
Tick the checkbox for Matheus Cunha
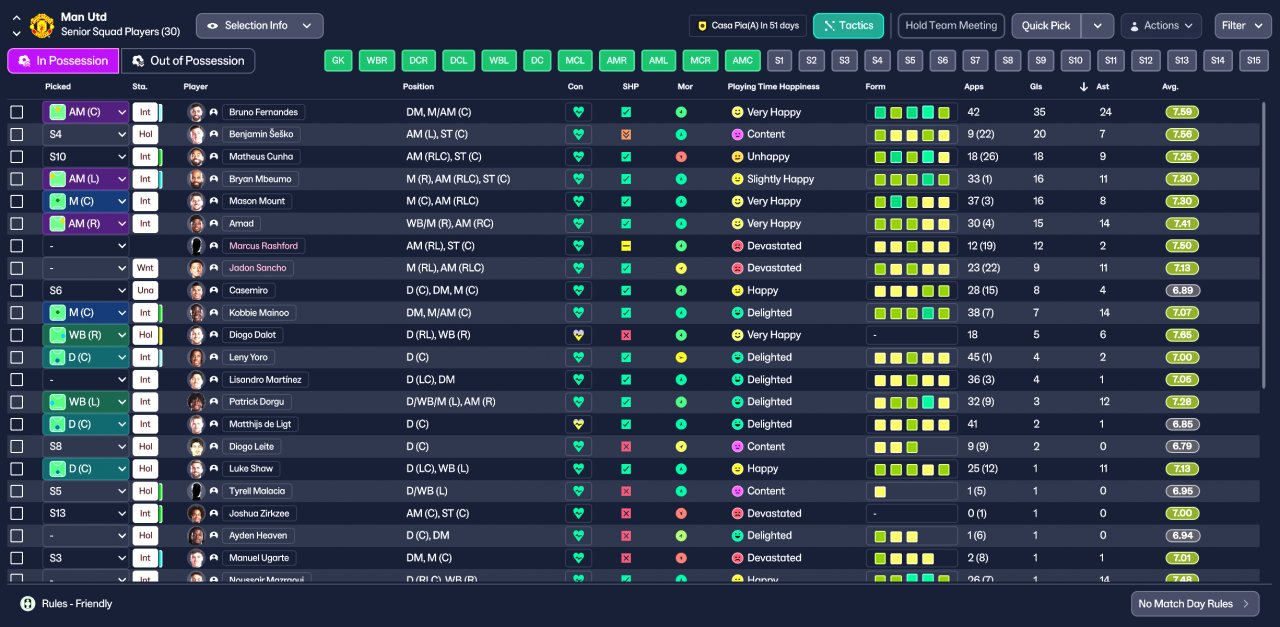point(17,157)
